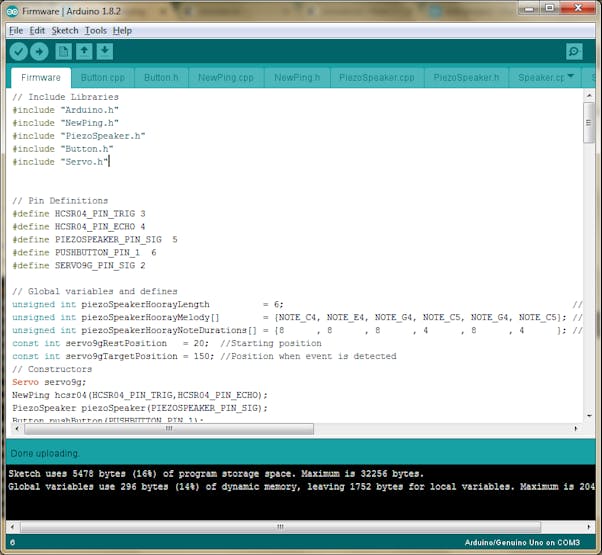
Task: Click the 'Servo servo9g;' line
Action: pos(49,382)
